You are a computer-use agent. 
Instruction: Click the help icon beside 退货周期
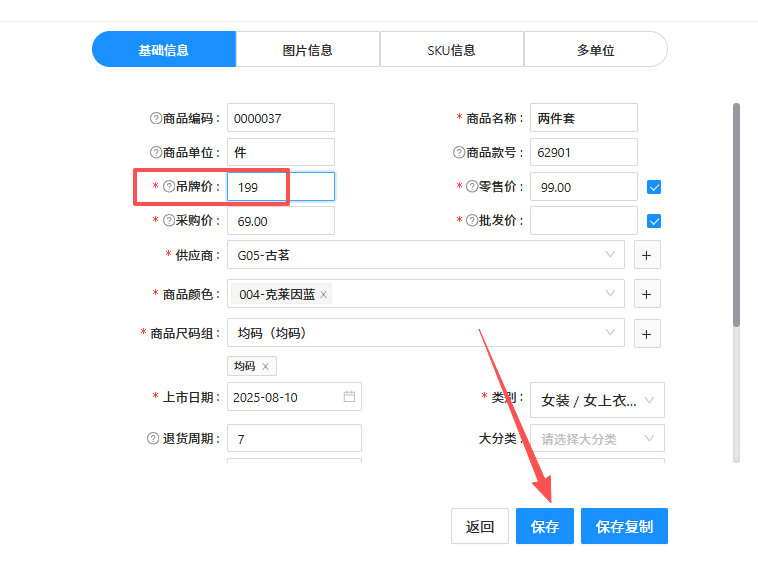153,438
